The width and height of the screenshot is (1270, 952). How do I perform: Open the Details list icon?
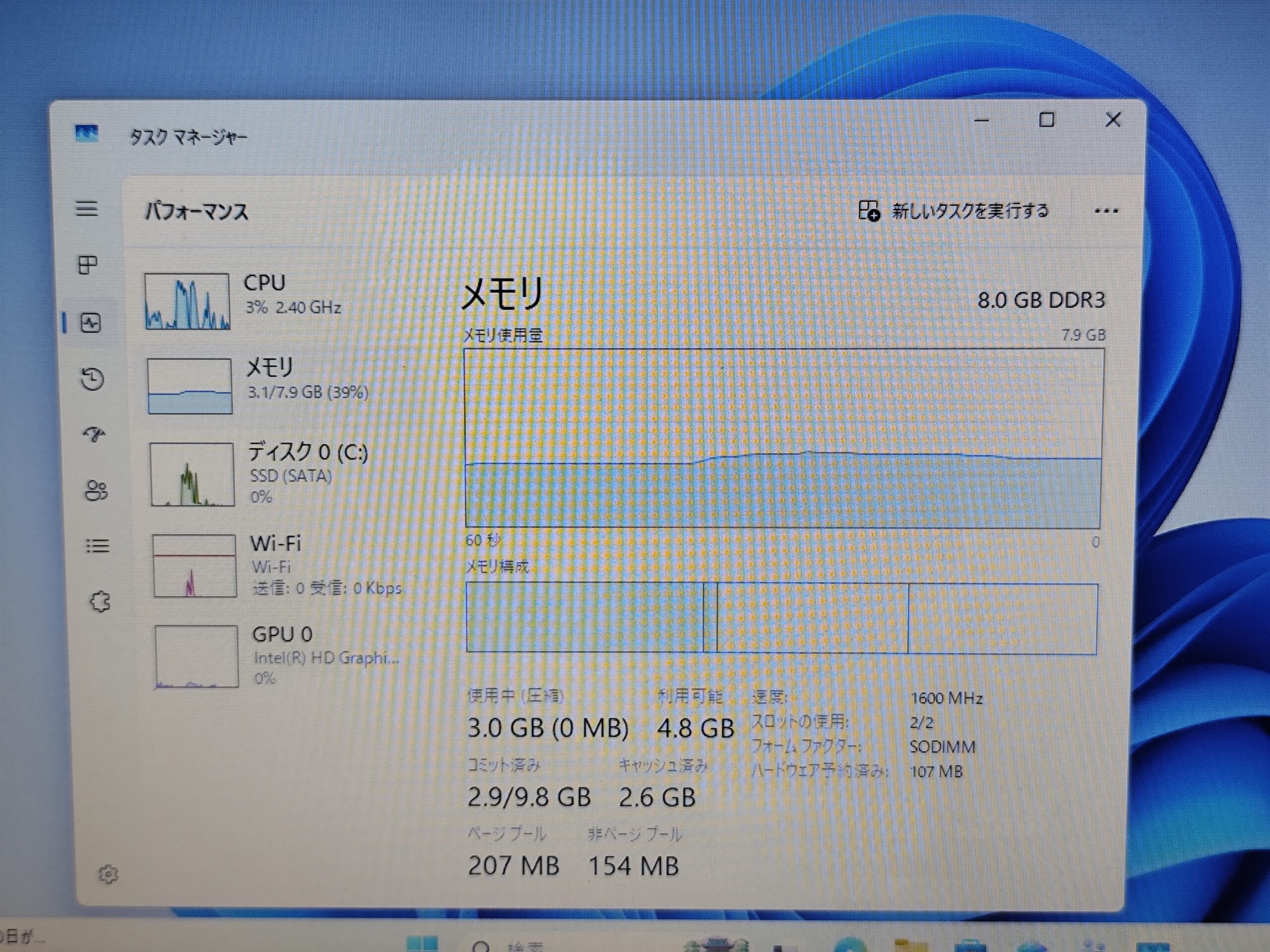pos(98,546)
